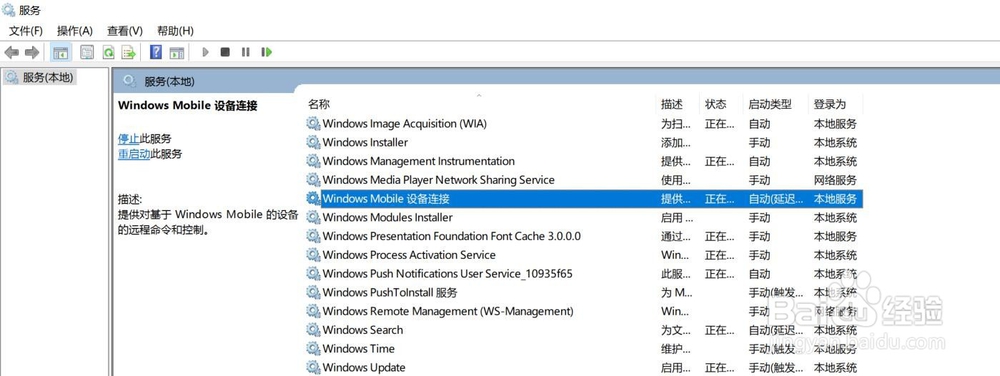Open the 文件(F) menu

tap(26, 31)
